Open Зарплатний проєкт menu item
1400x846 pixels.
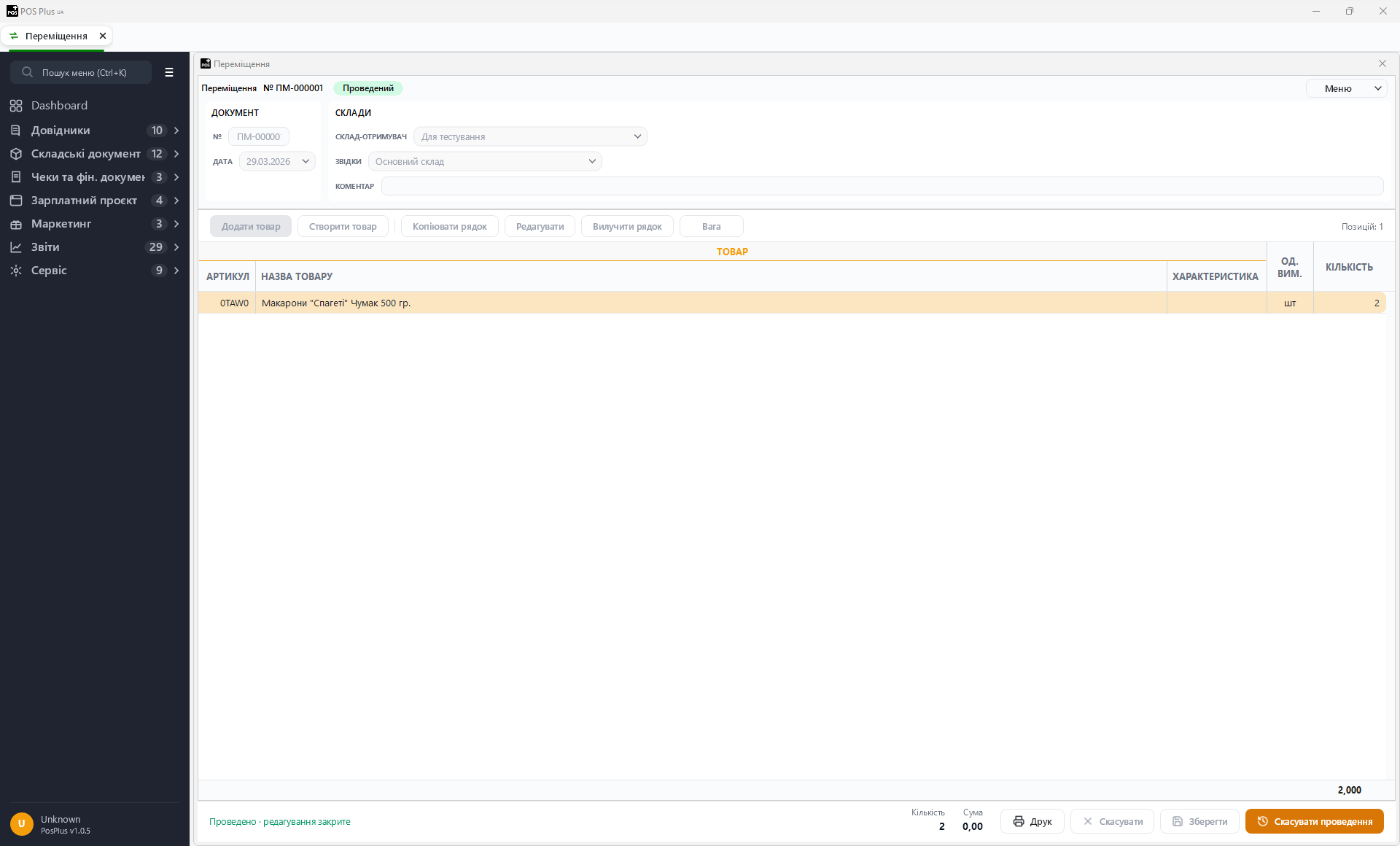(x=95, y=201)
